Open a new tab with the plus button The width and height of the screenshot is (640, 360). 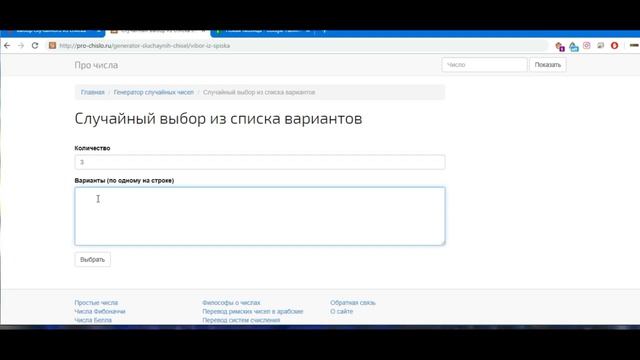324,31
